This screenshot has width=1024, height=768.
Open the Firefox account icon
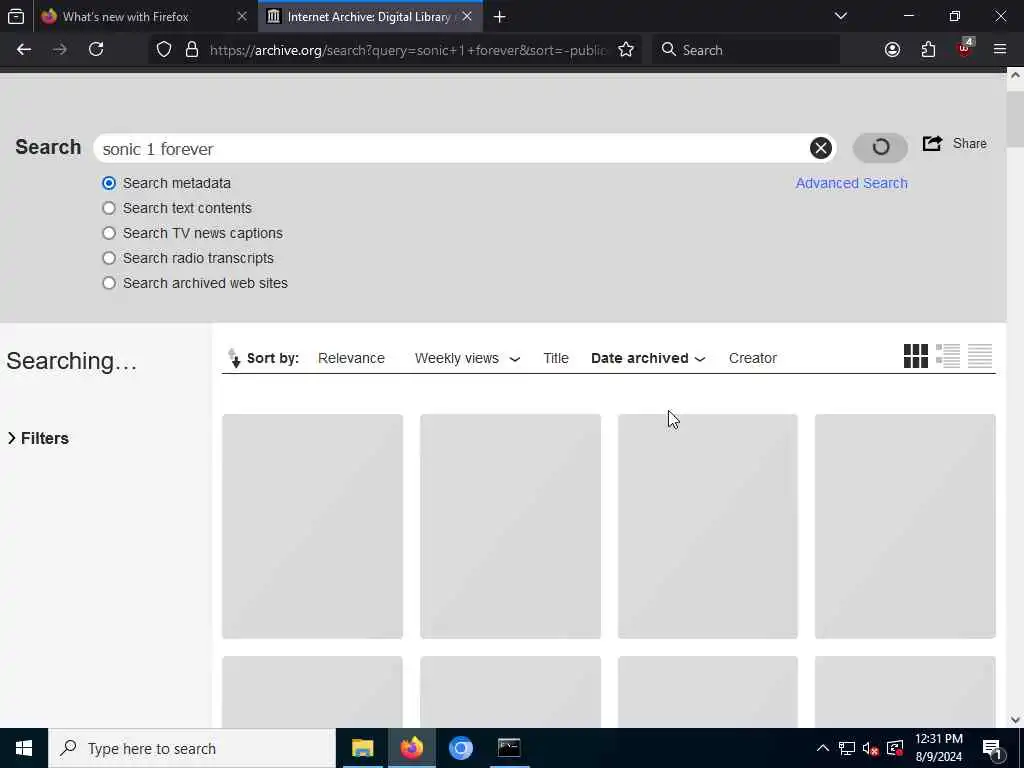(x=892, y=50)
